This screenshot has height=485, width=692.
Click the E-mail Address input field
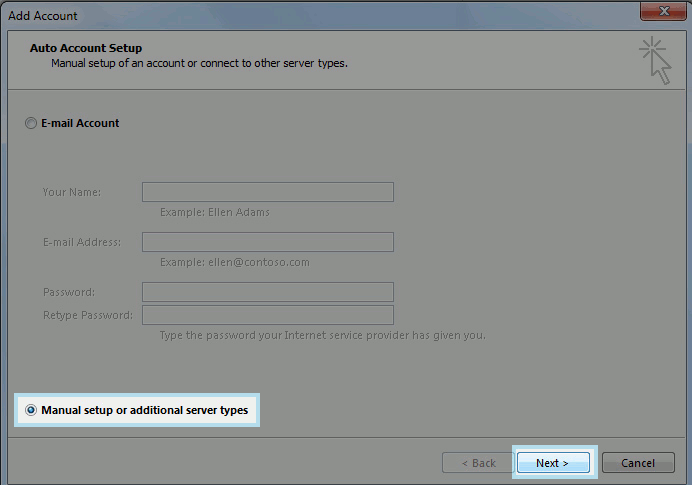pos(268,242)
